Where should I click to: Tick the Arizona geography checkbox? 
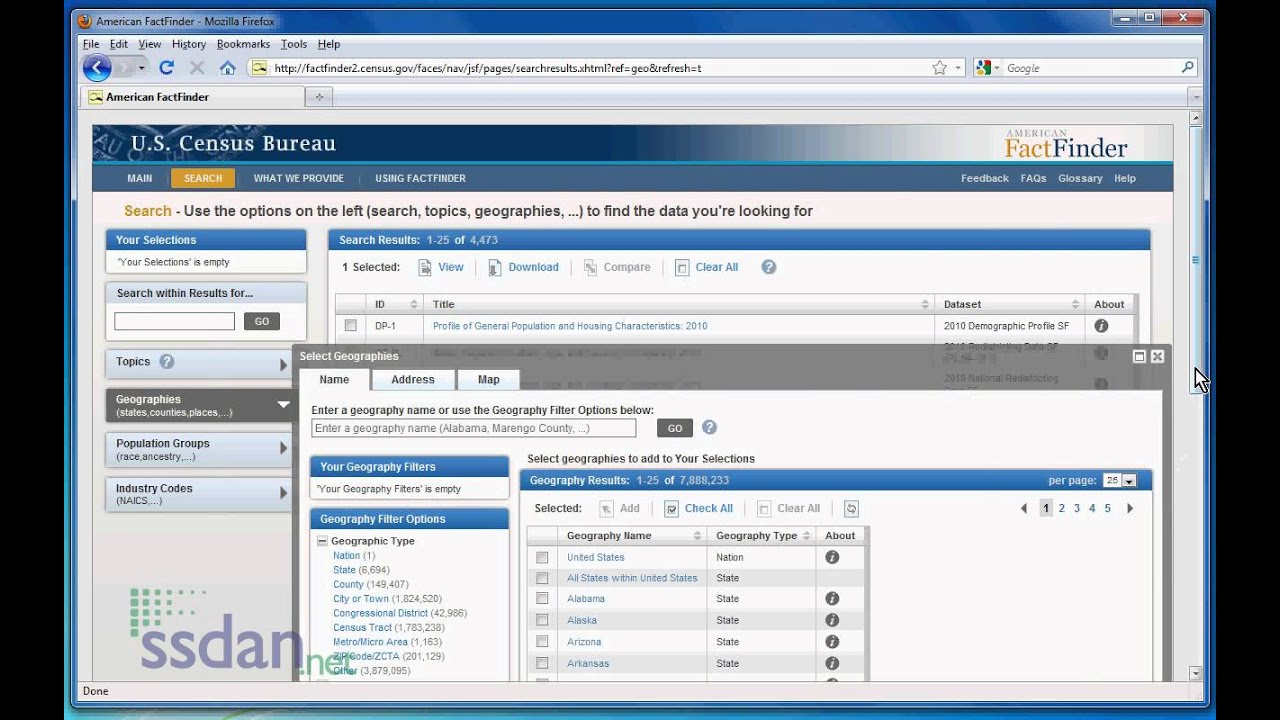542,642
